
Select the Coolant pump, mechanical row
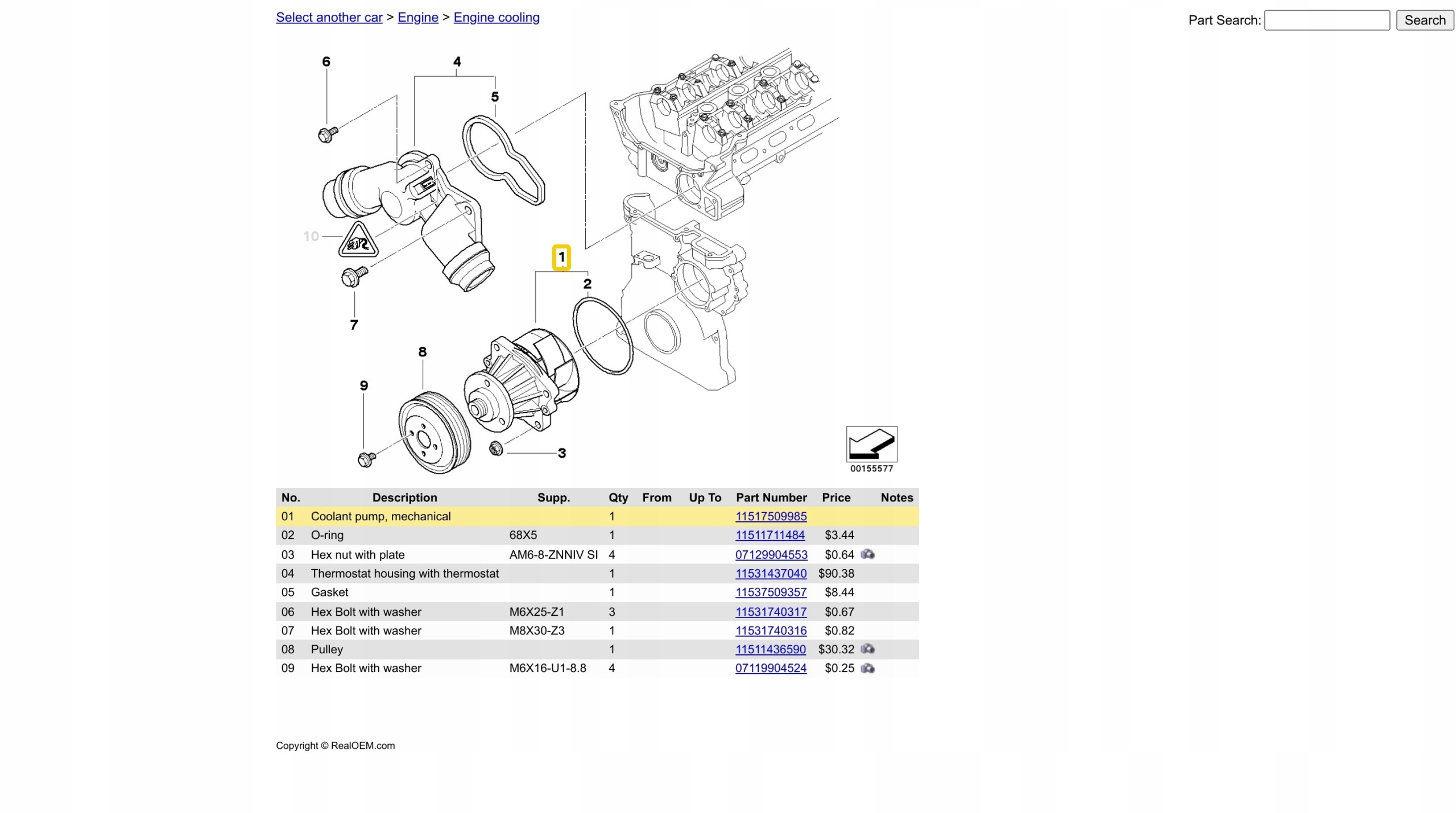coord(380,516)
